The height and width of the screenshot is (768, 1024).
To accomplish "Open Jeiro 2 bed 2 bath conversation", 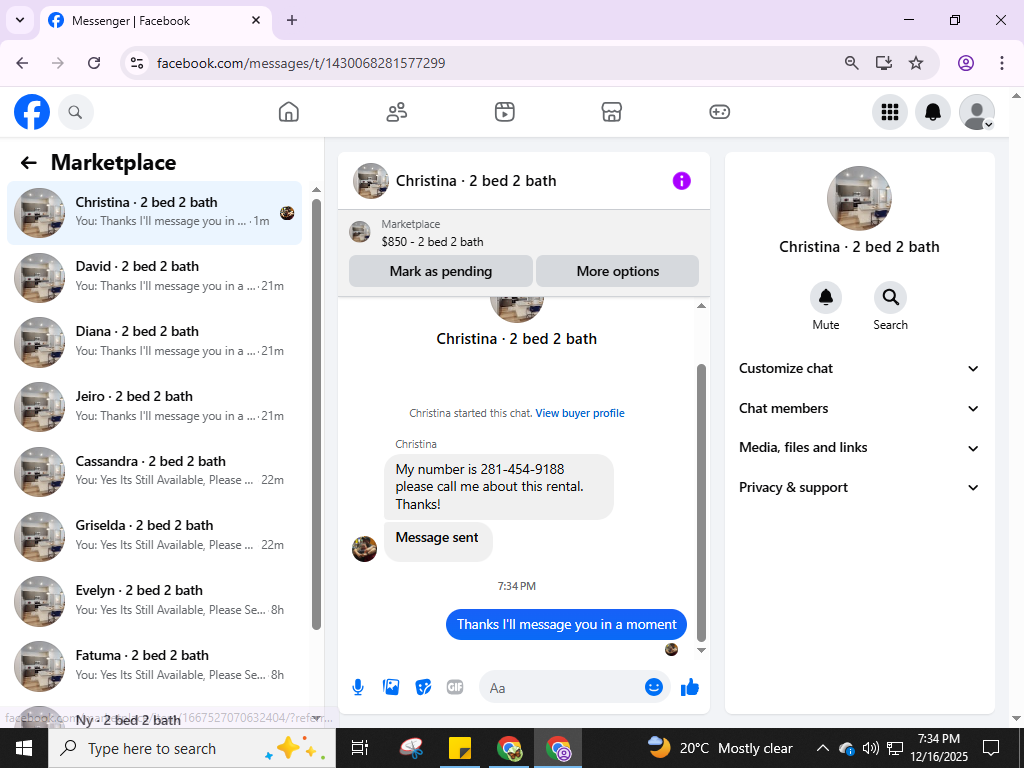I will [154, 406].
